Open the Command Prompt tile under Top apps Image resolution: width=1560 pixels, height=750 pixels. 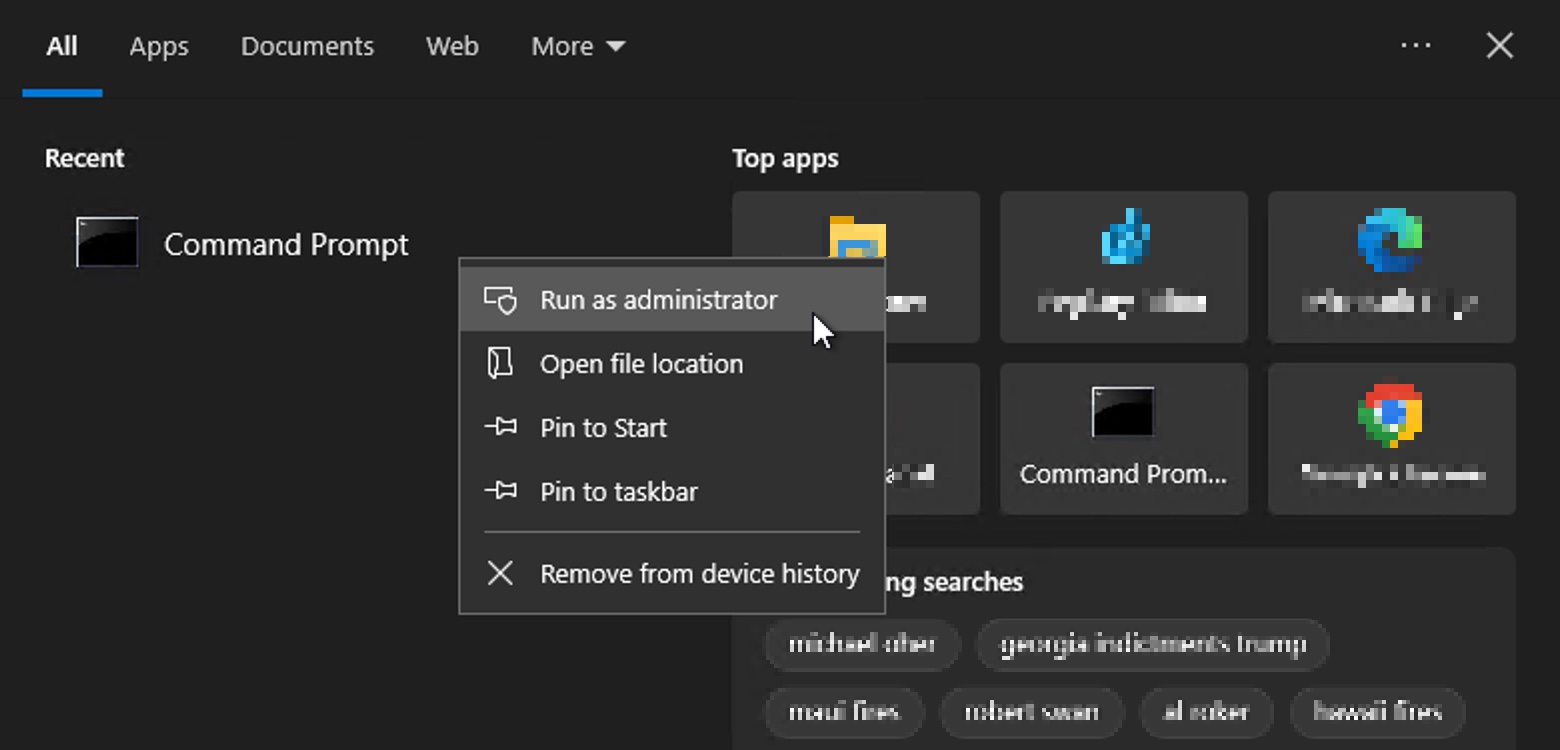[x=1123, y=438]
